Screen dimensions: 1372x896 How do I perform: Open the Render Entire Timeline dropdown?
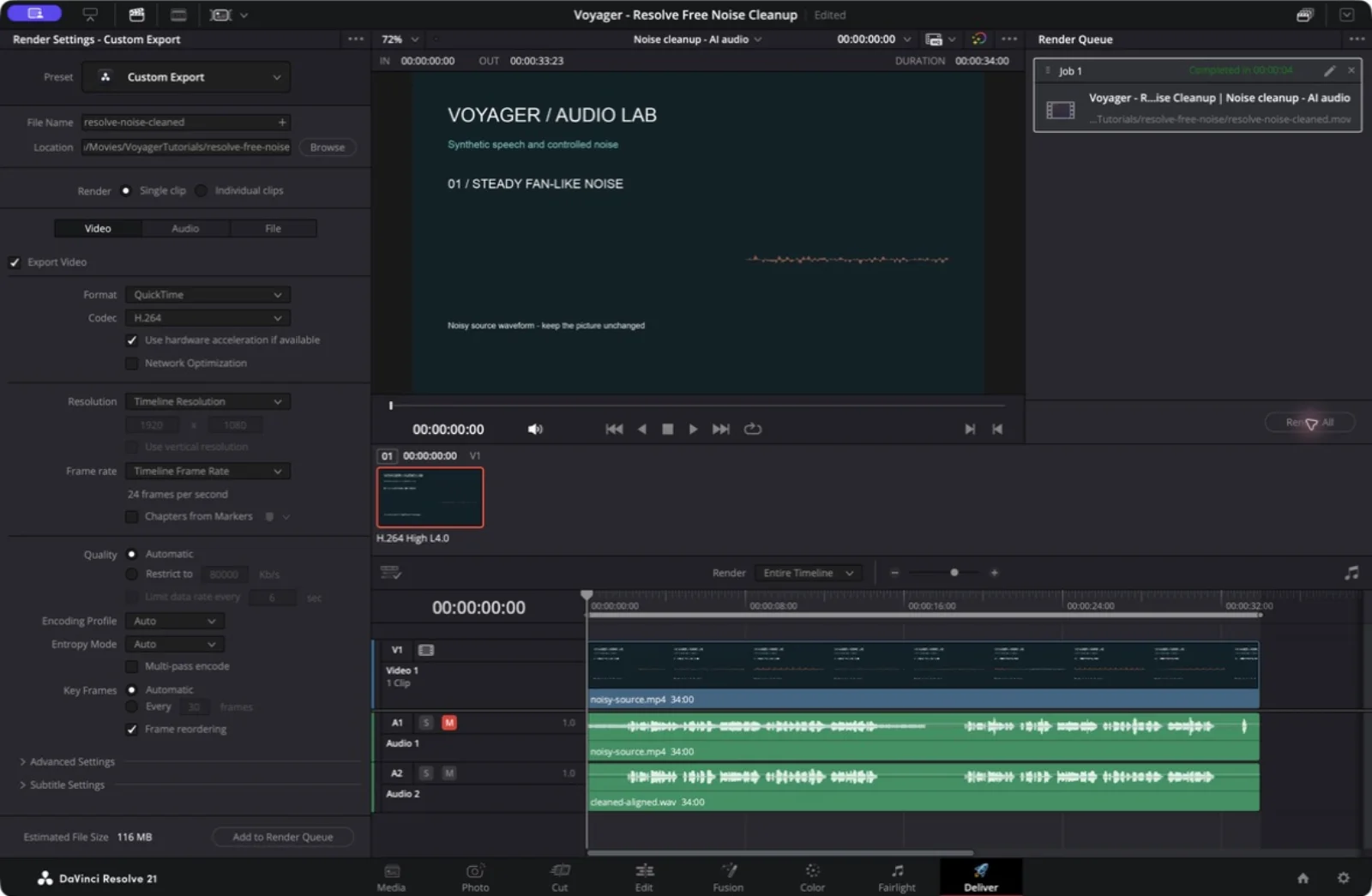point(808,573)
